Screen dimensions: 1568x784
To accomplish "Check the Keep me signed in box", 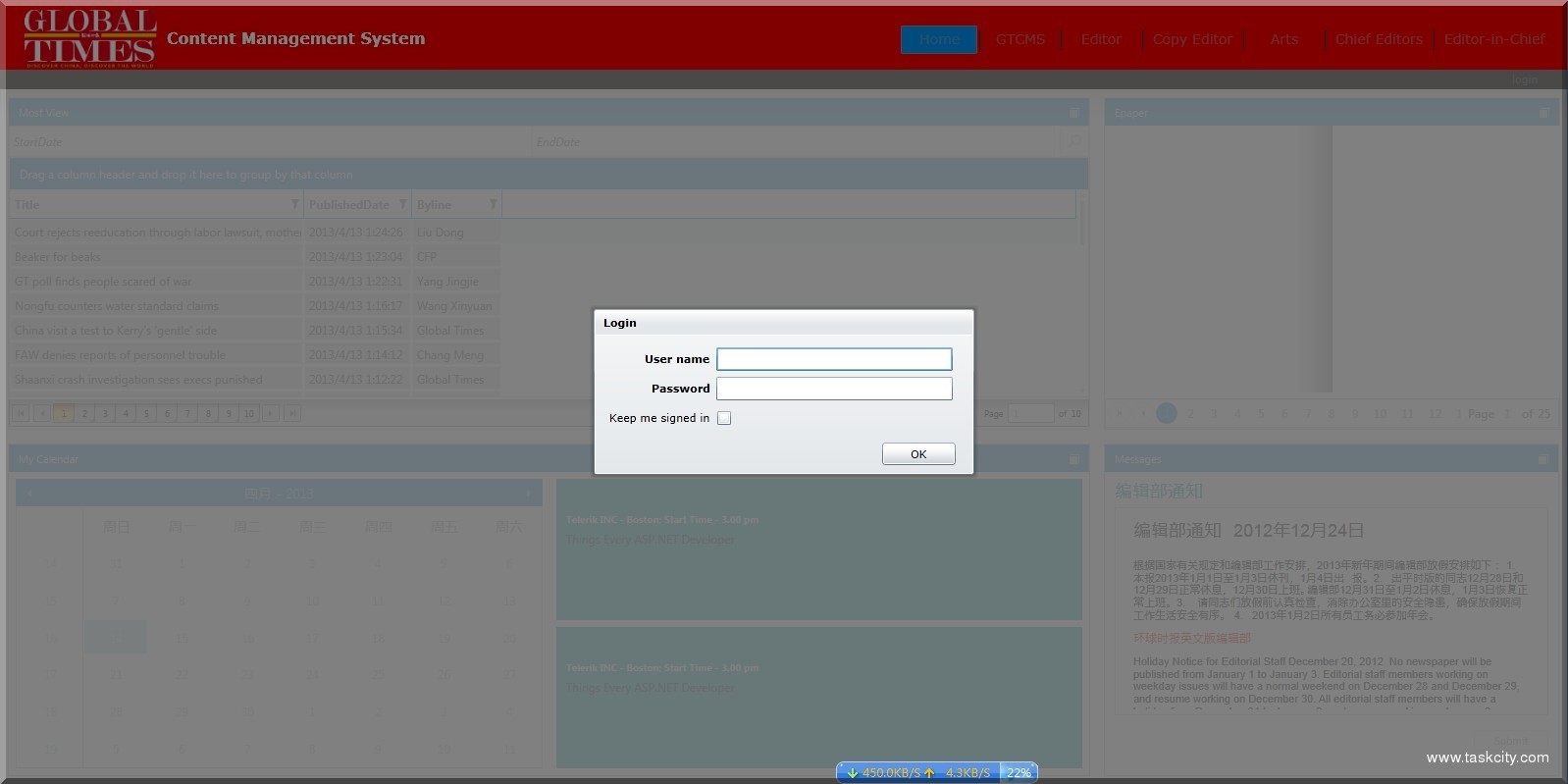I will (724, 418).
